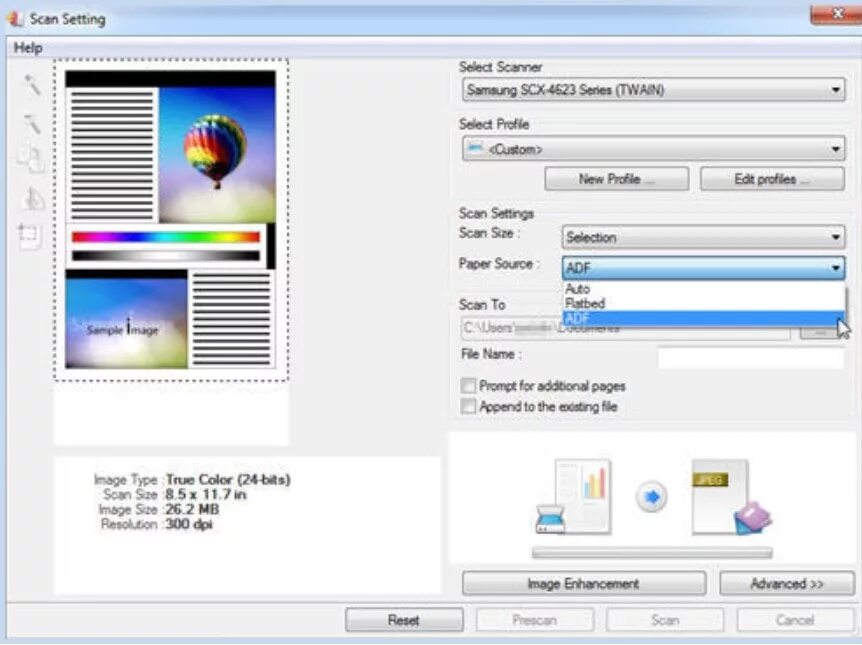Click the Cancel button
The height and width of the screenshot is (645, 862).
(x=795, y=620)
